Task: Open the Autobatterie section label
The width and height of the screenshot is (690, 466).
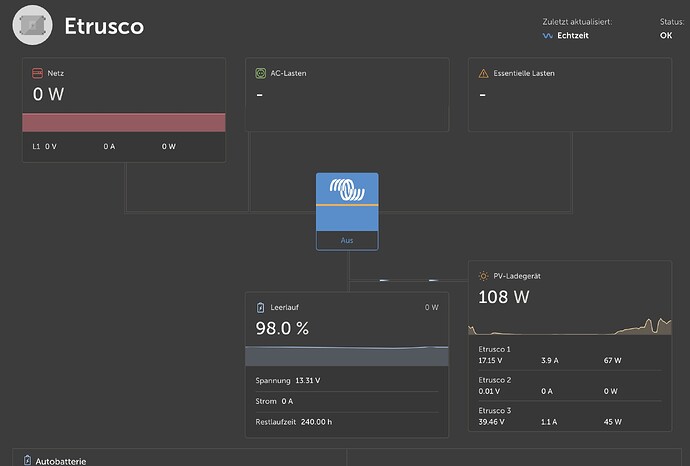Action: [x=61, y=462]
